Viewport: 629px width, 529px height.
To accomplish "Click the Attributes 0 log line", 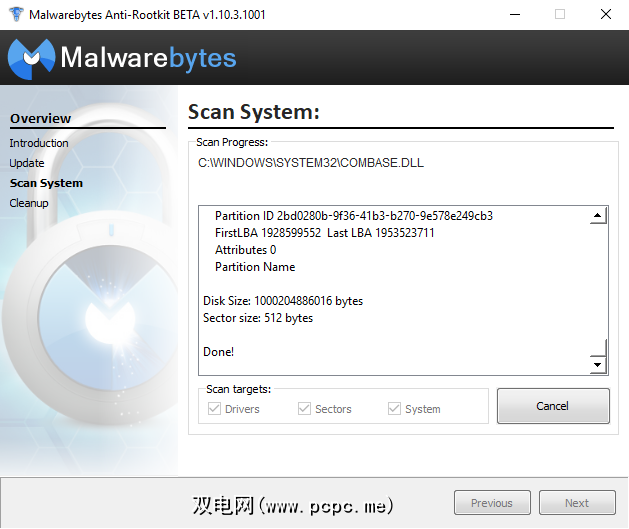I will pyautogui.click(x=246, y=250).
